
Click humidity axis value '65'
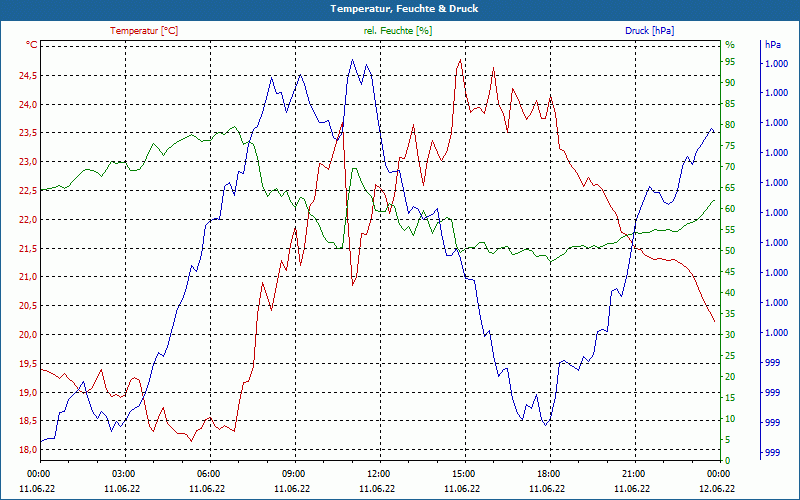[x=730, y=188]
